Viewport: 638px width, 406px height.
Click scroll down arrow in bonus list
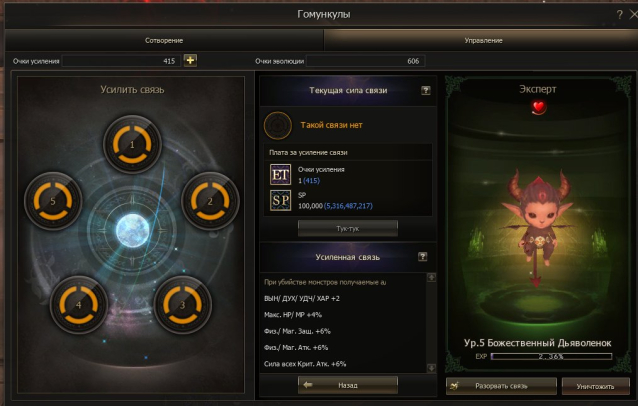pyautogui.click(x=431, y=368)
